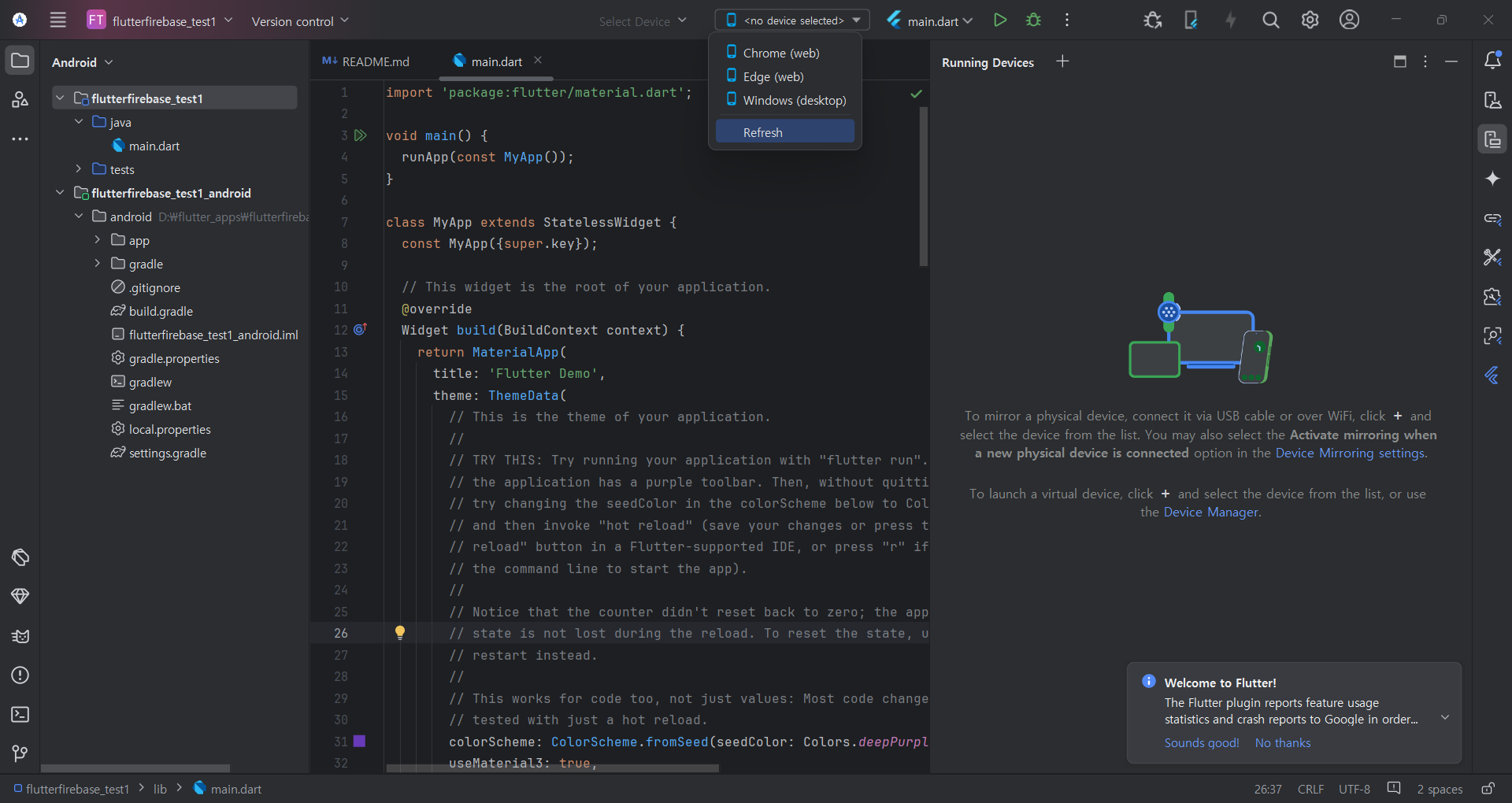Click UTF-8 encoding in status bar

coord(1354,789)
